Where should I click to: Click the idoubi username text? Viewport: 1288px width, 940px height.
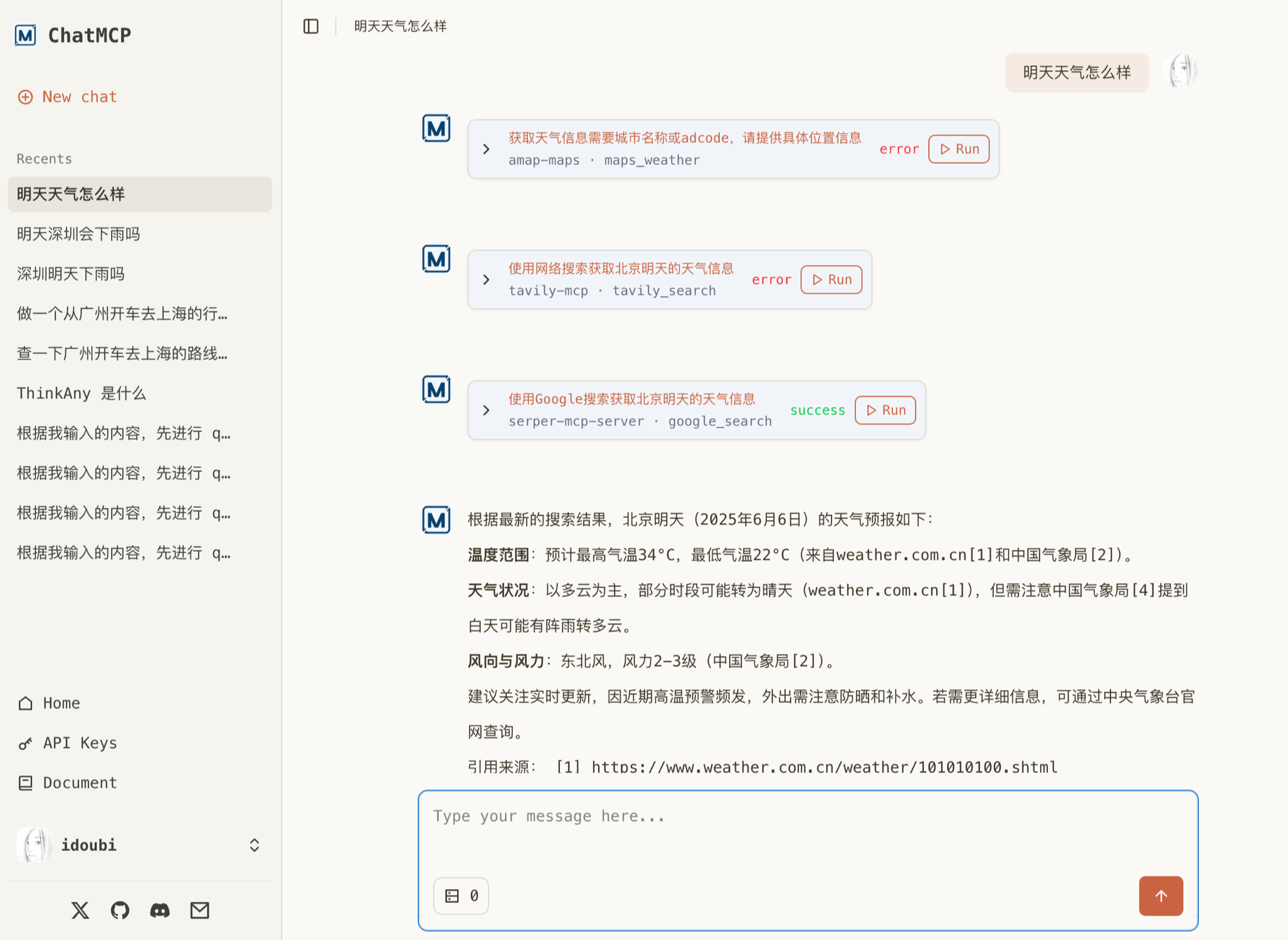88,845
